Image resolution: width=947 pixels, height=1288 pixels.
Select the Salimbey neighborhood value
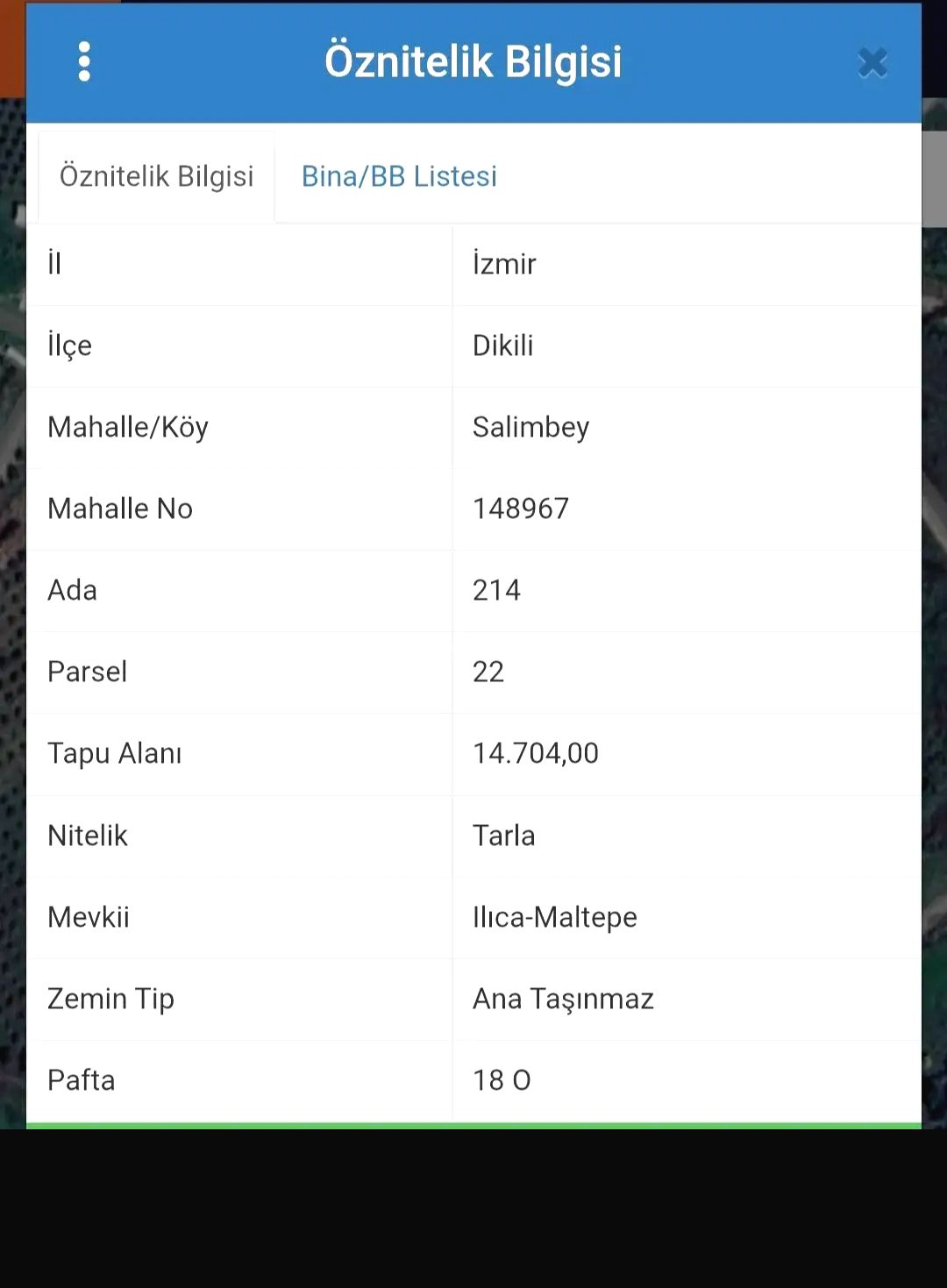click(530, 427)
